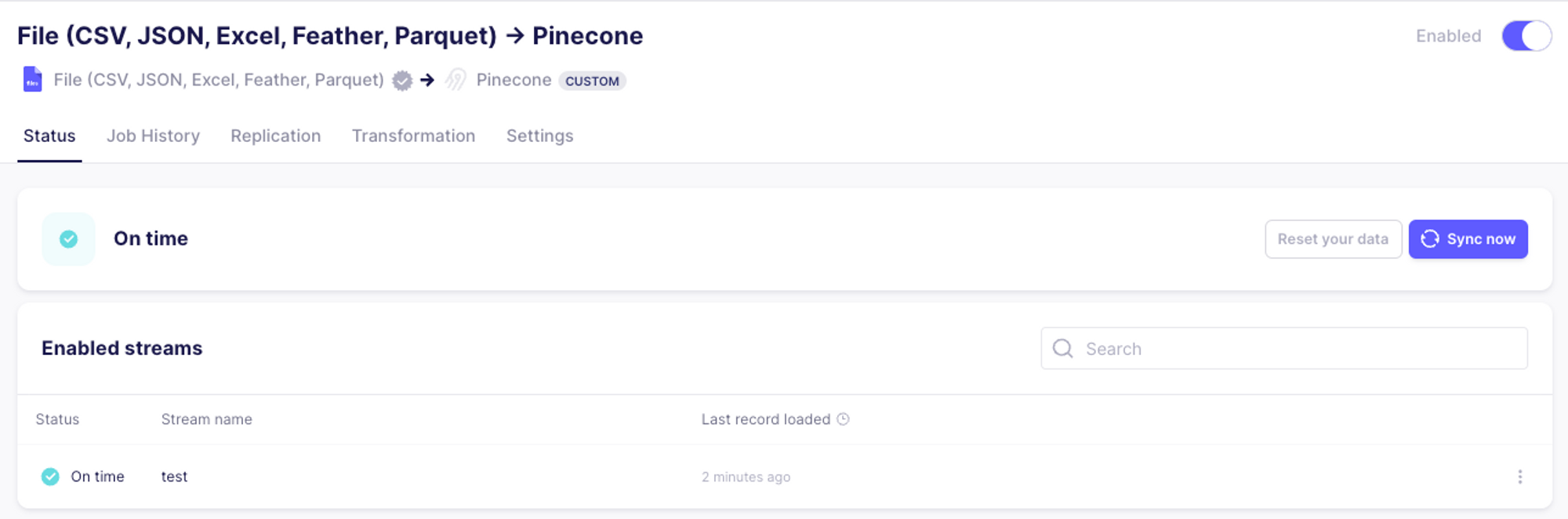Click the green On time status icon

click(x=68, y=238)
